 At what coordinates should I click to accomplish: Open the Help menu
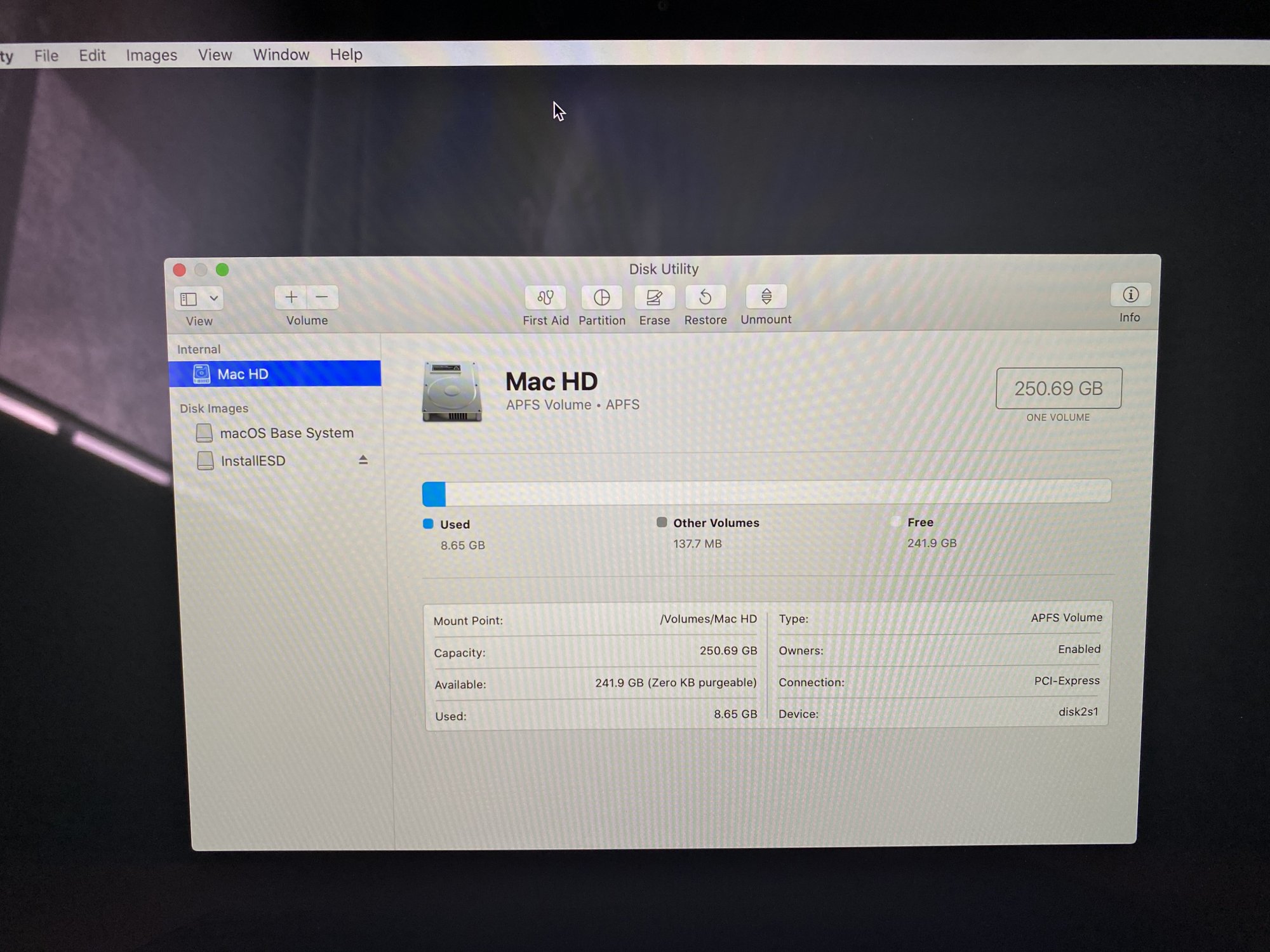pyautogui.click(x=346, y=55)
